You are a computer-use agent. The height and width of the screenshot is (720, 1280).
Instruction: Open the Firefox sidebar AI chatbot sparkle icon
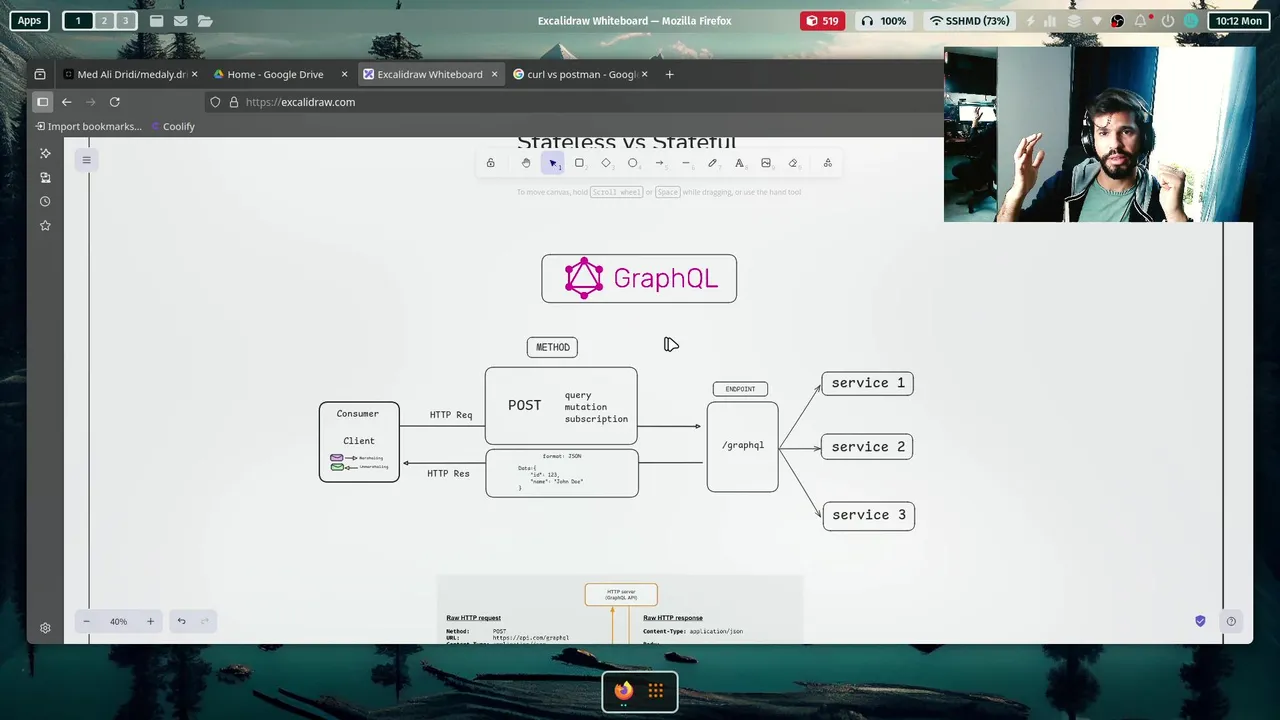coord(45,153)
